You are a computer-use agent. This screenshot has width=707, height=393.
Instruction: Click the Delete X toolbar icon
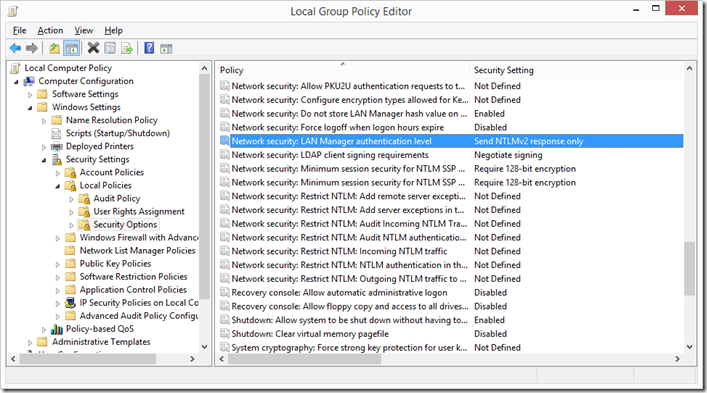click(93, 48)
